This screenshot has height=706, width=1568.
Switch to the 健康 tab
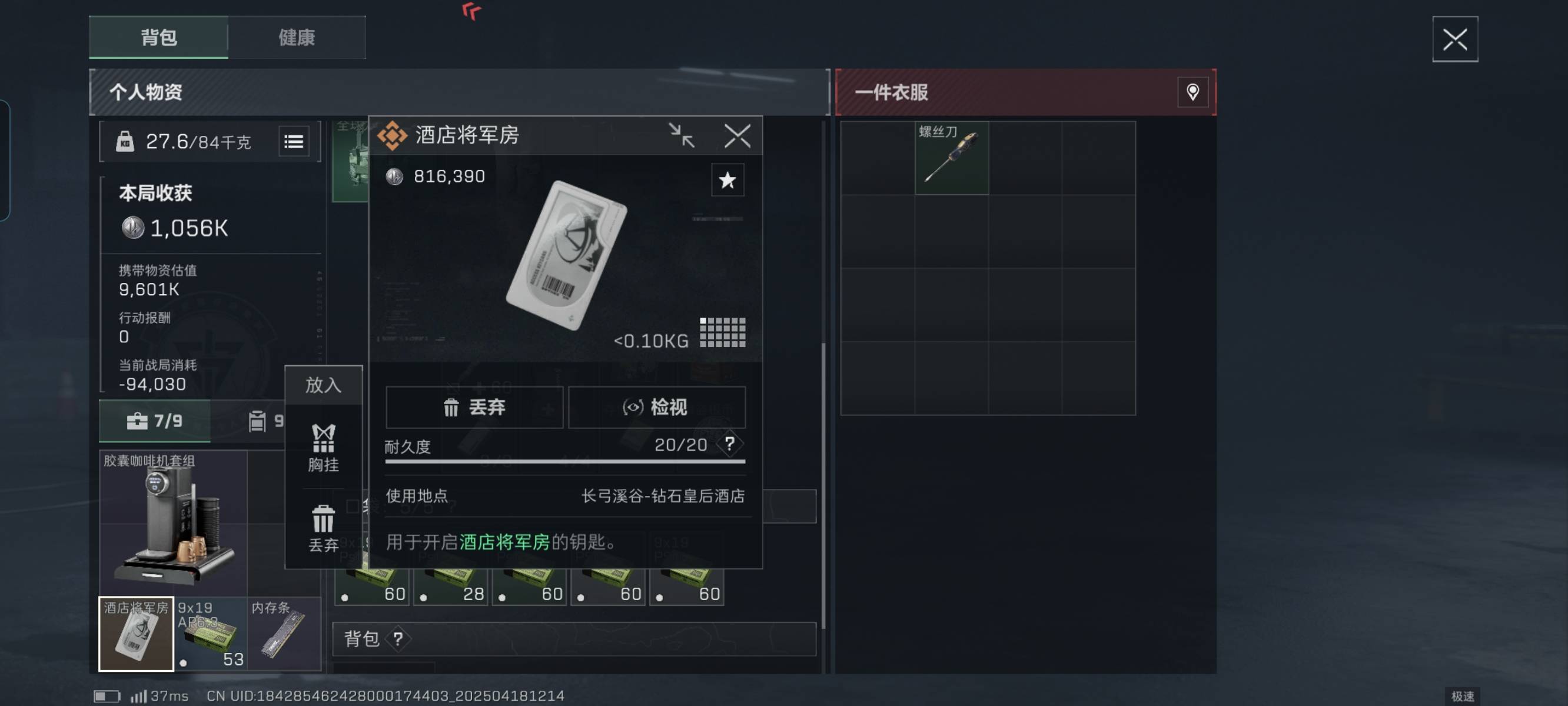coord(297,38)
